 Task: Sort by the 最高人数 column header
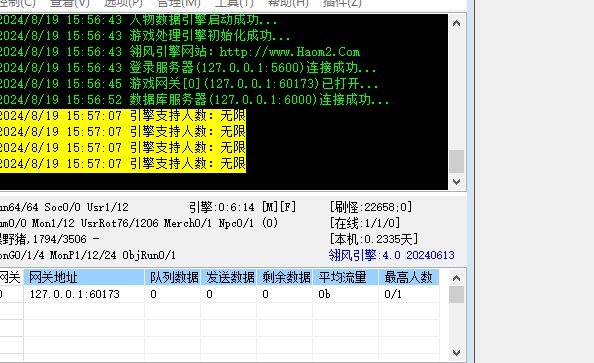[x=409, y=277]
